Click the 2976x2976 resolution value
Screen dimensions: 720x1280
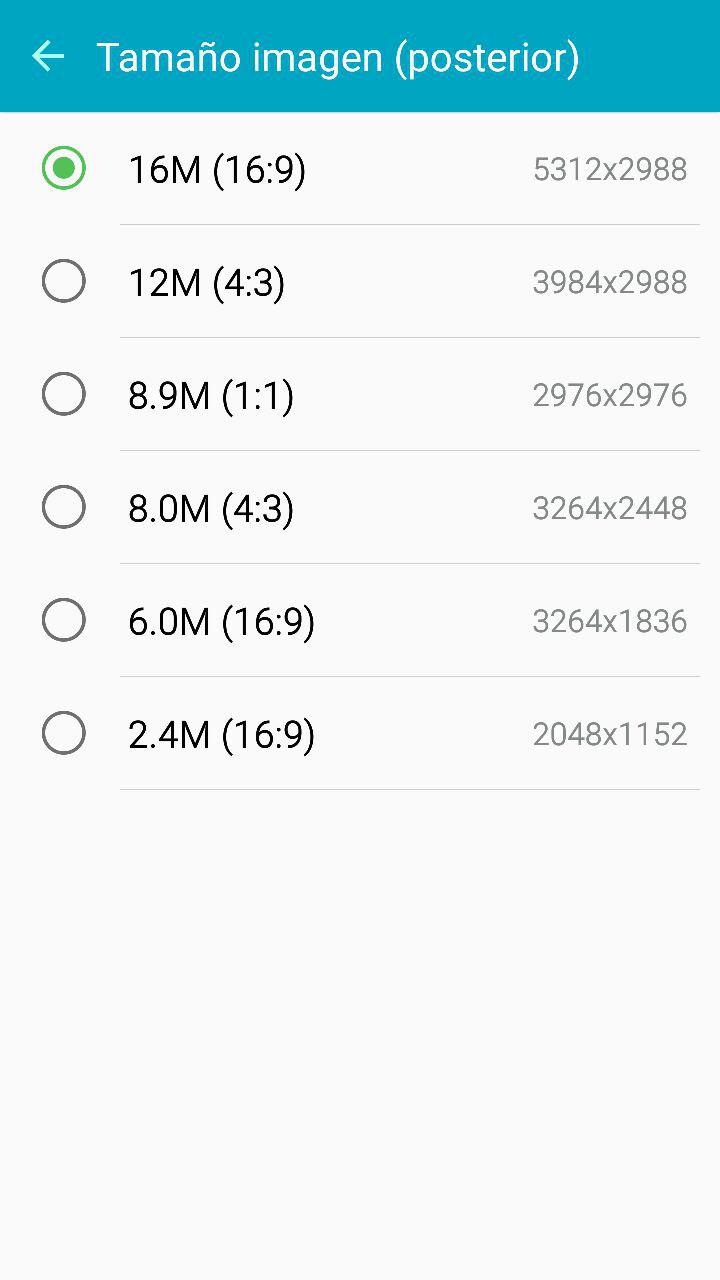[x=610, y=395]
